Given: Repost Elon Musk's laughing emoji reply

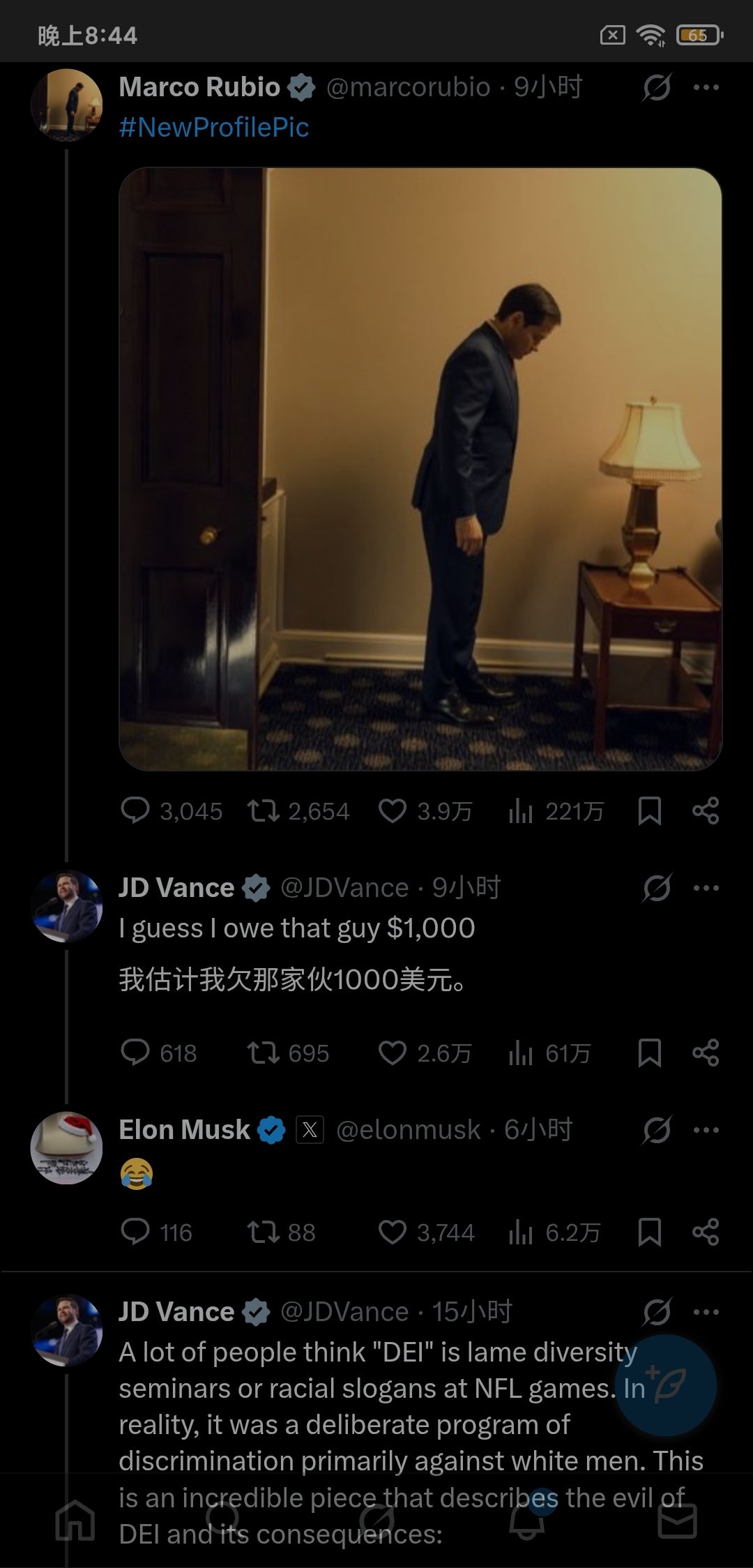Looking at the screenshot, I should tap(264, 1232).
